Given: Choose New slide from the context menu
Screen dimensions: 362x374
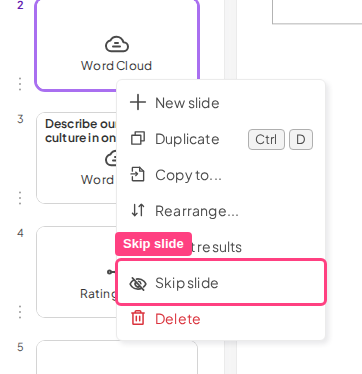Looking at the screenshot, I should click(x=221, y=103).
